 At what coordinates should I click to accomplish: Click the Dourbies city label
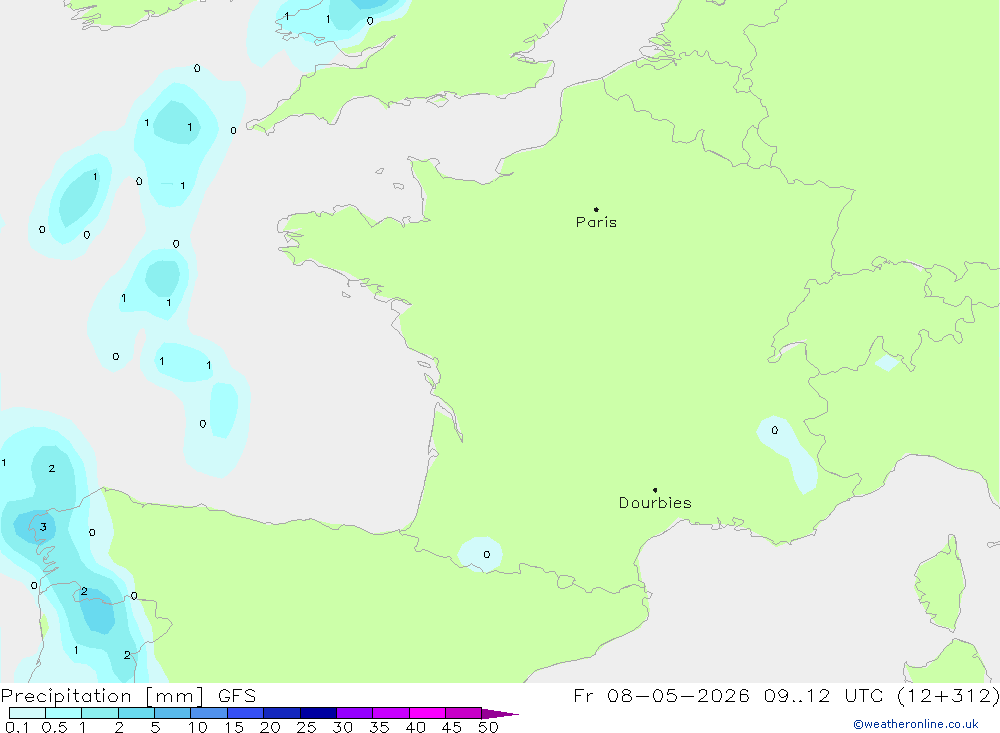(x=655, y=503)
